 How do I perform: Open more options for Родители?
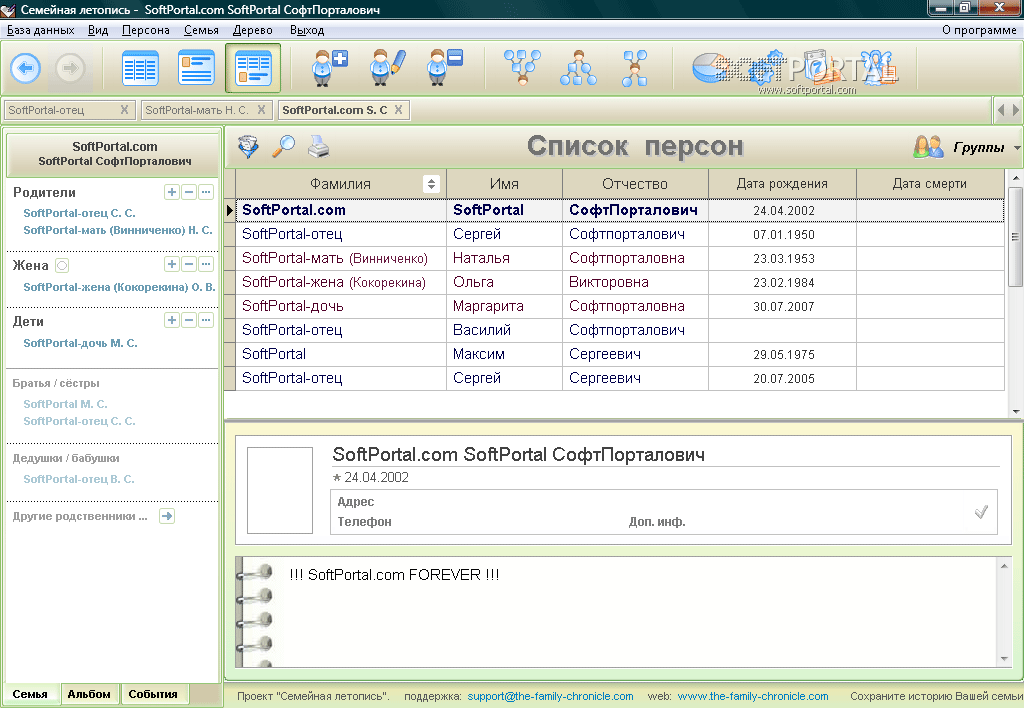(x=206, y=192)
